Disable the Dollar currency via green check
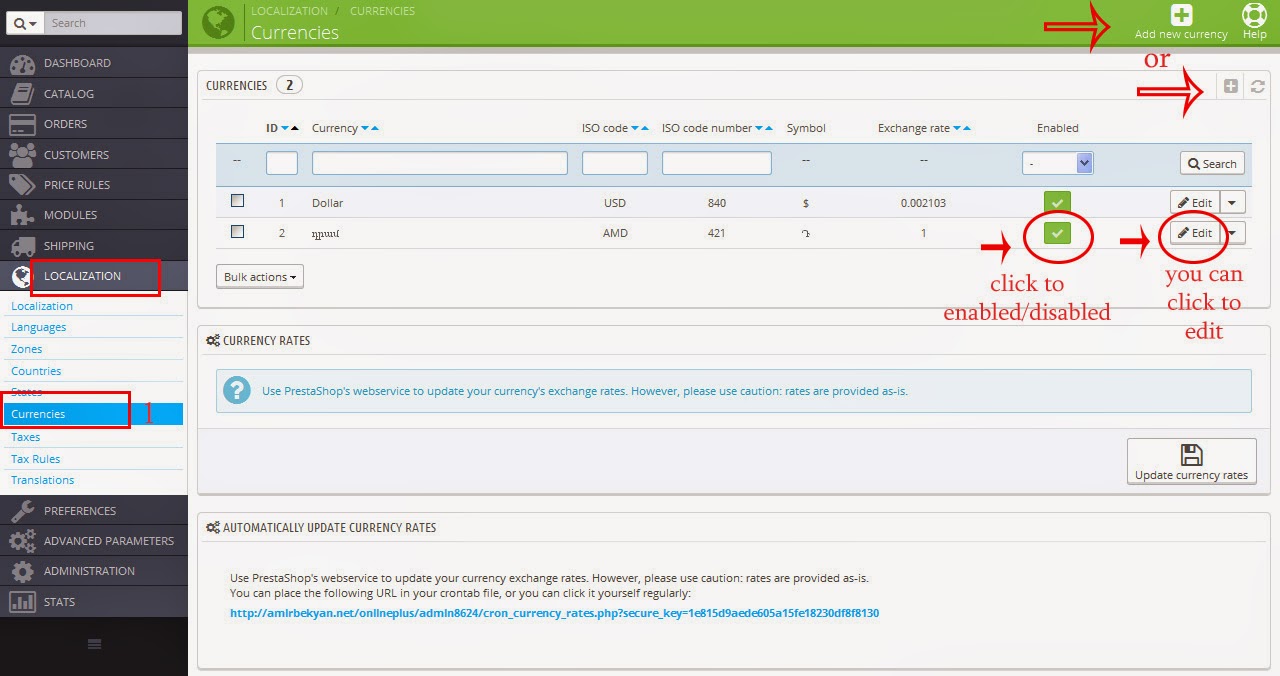The image size is (1280, 676). [1057, 203]
